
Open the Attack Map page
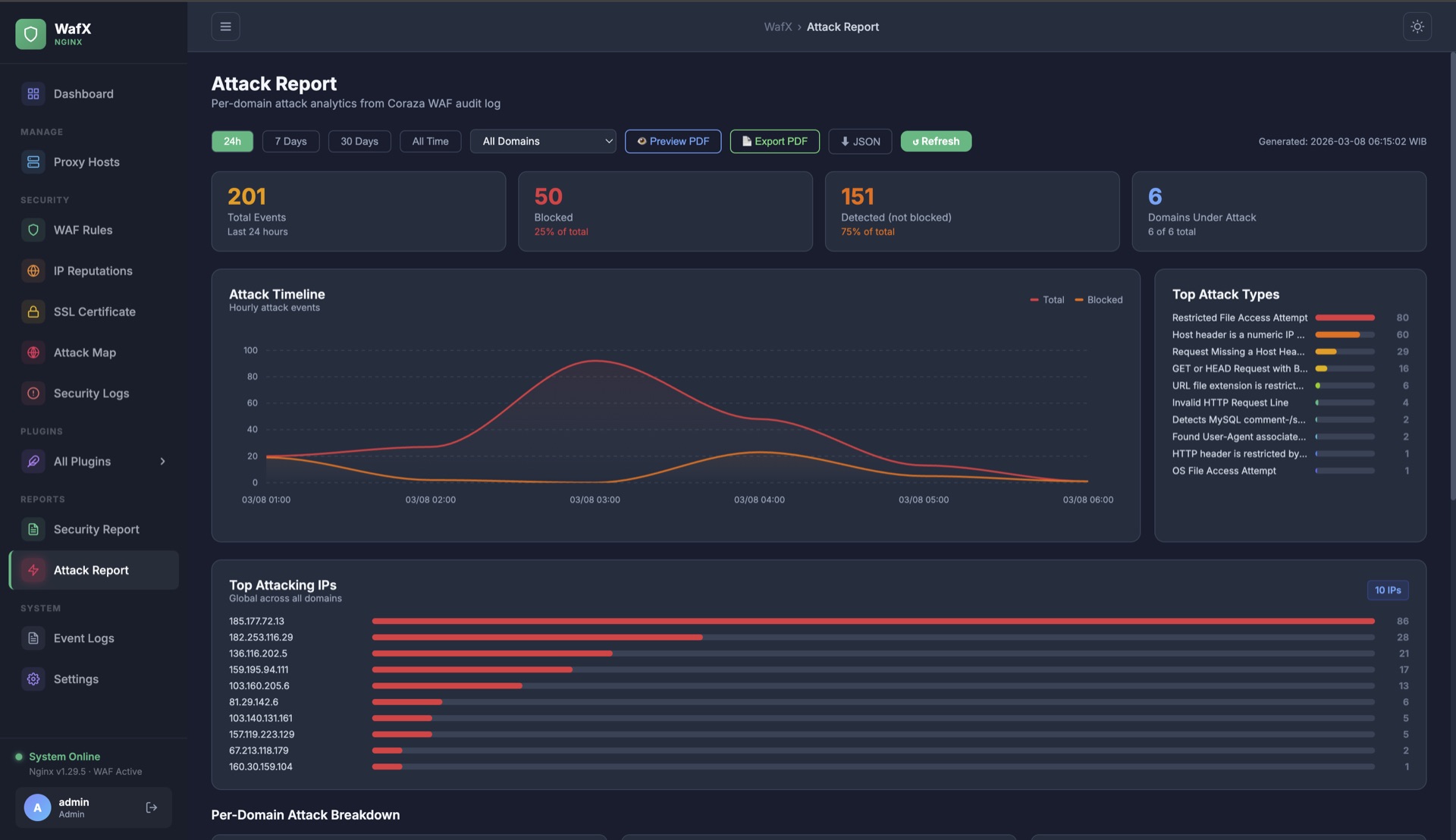(x=84, y=353)
